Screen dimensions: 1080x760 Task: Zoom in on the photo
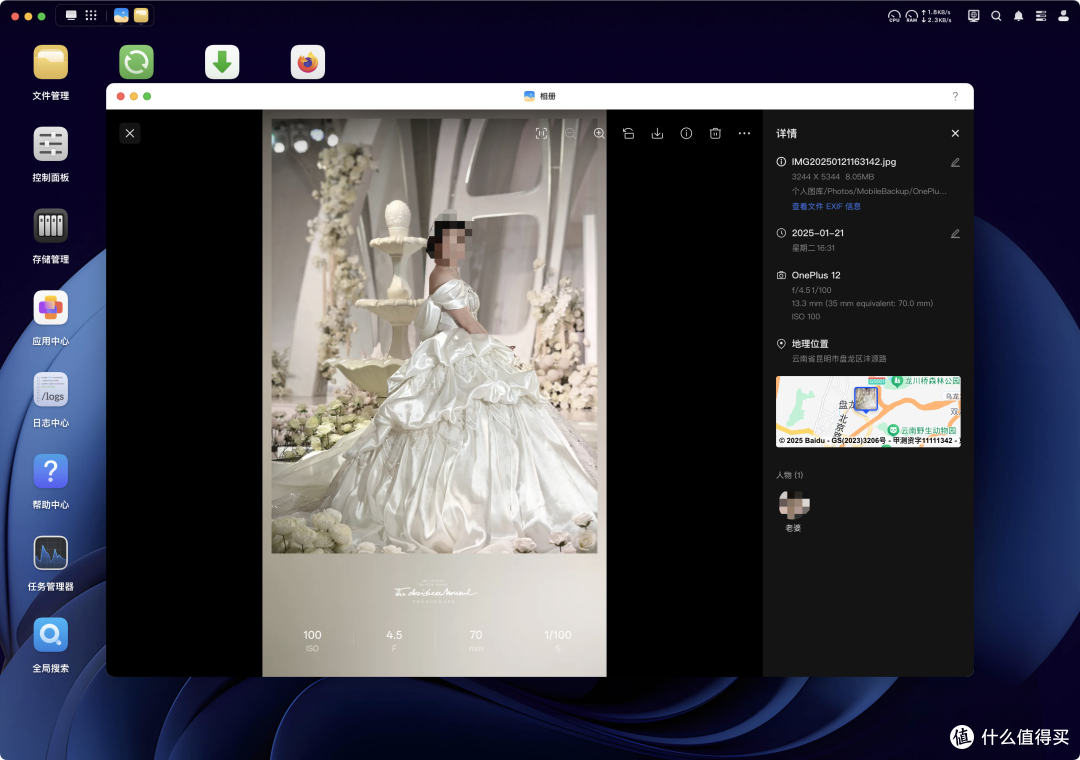click(599, 134)
